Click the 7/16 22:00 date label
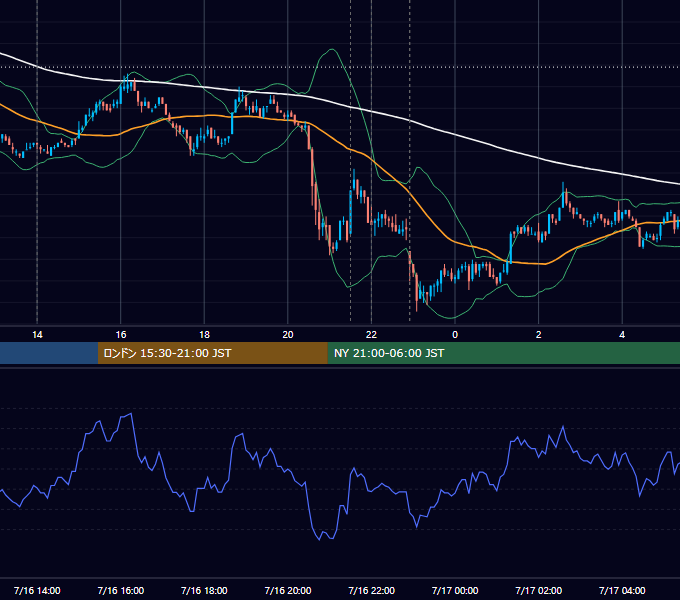This screenshot has height=600, width=680. 372,590
